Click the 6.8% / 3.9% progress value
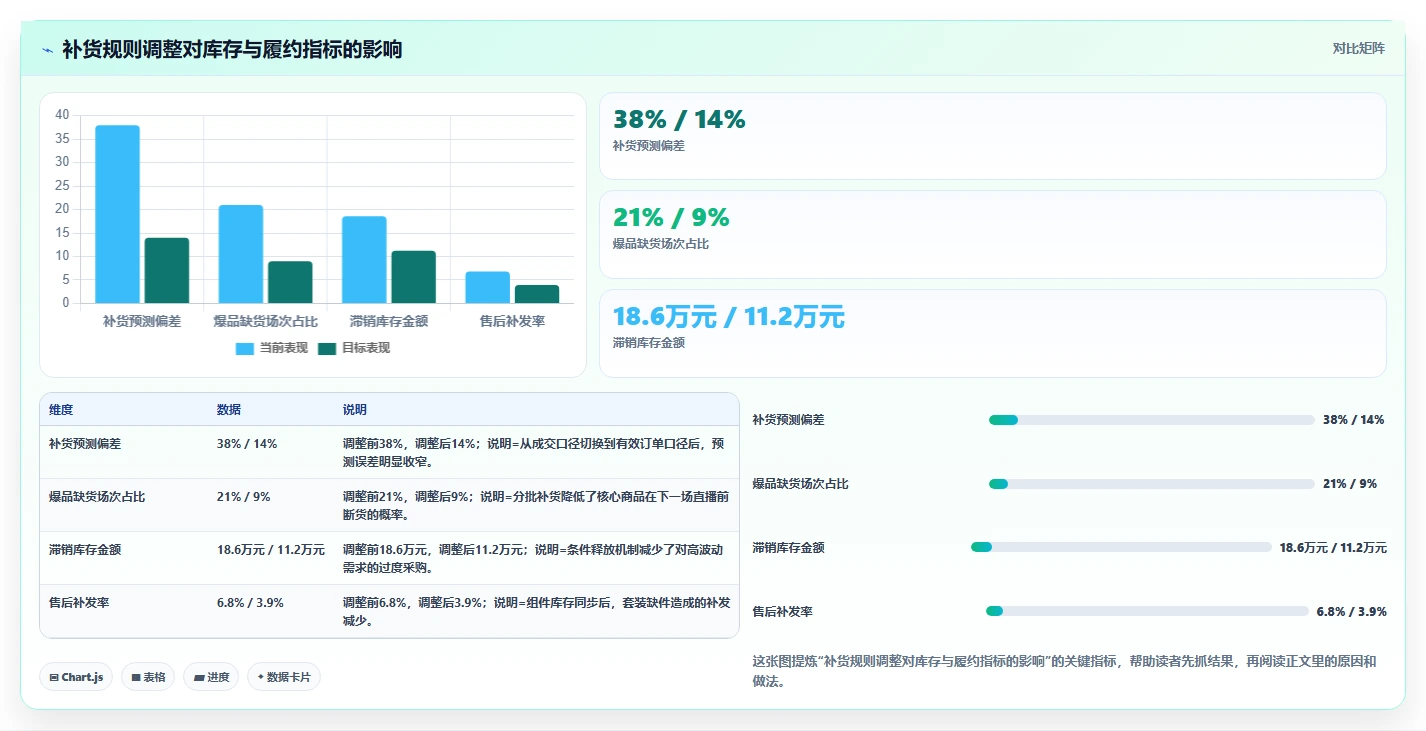 coord(1351,611)
